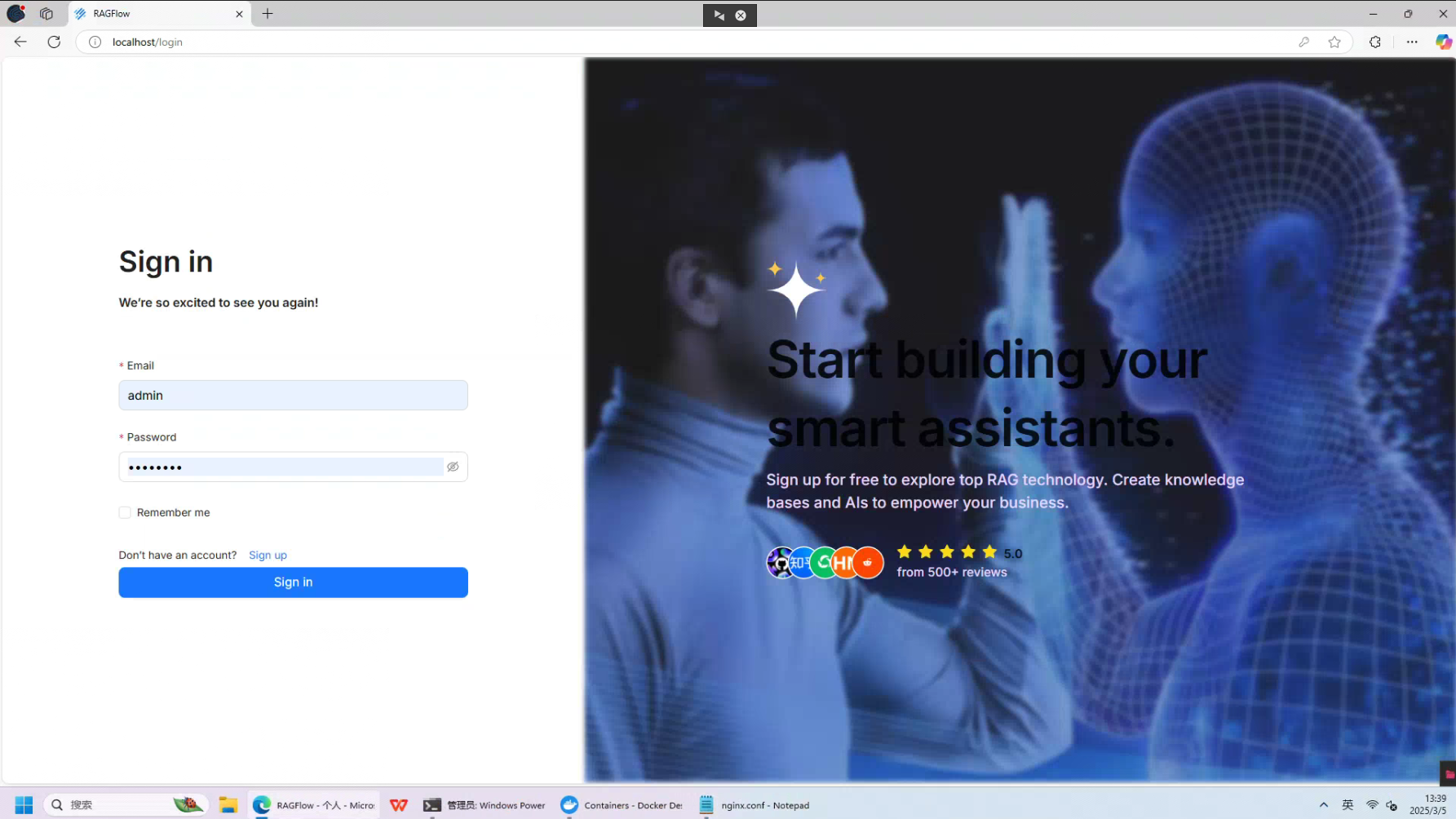This screenshot has width=1456, height=819.
Task: View site information icon in address bar
Action: 95,42
